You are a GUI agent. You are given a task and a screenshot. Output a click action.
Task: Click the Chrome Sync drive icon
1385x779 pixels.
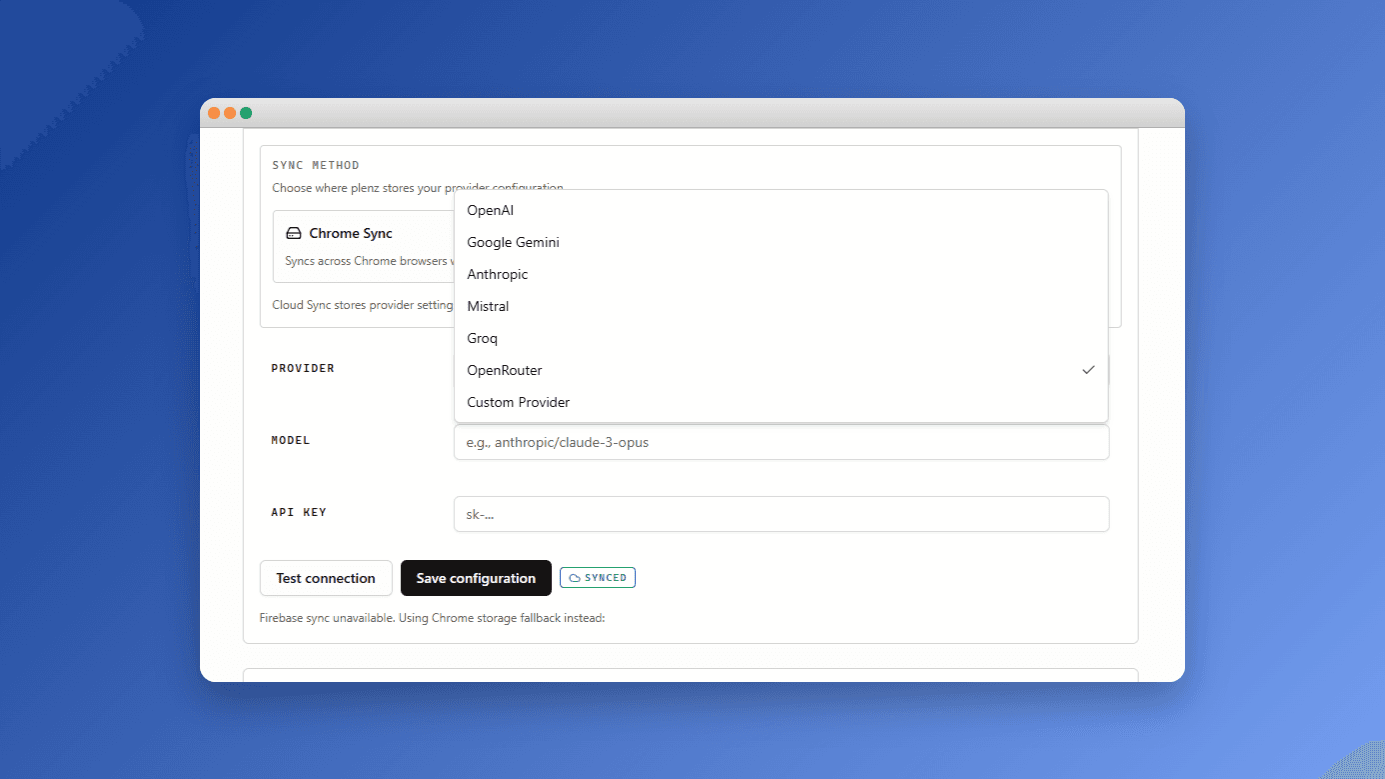(293, 233)
